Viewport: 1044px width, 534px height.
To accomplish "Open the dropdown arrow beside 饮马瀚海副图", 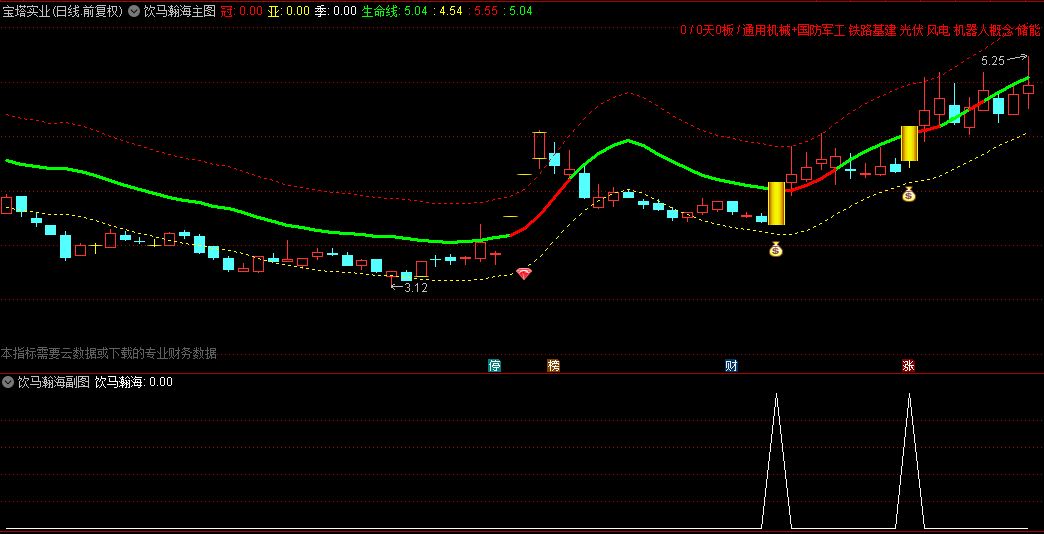I will [8, 382].
